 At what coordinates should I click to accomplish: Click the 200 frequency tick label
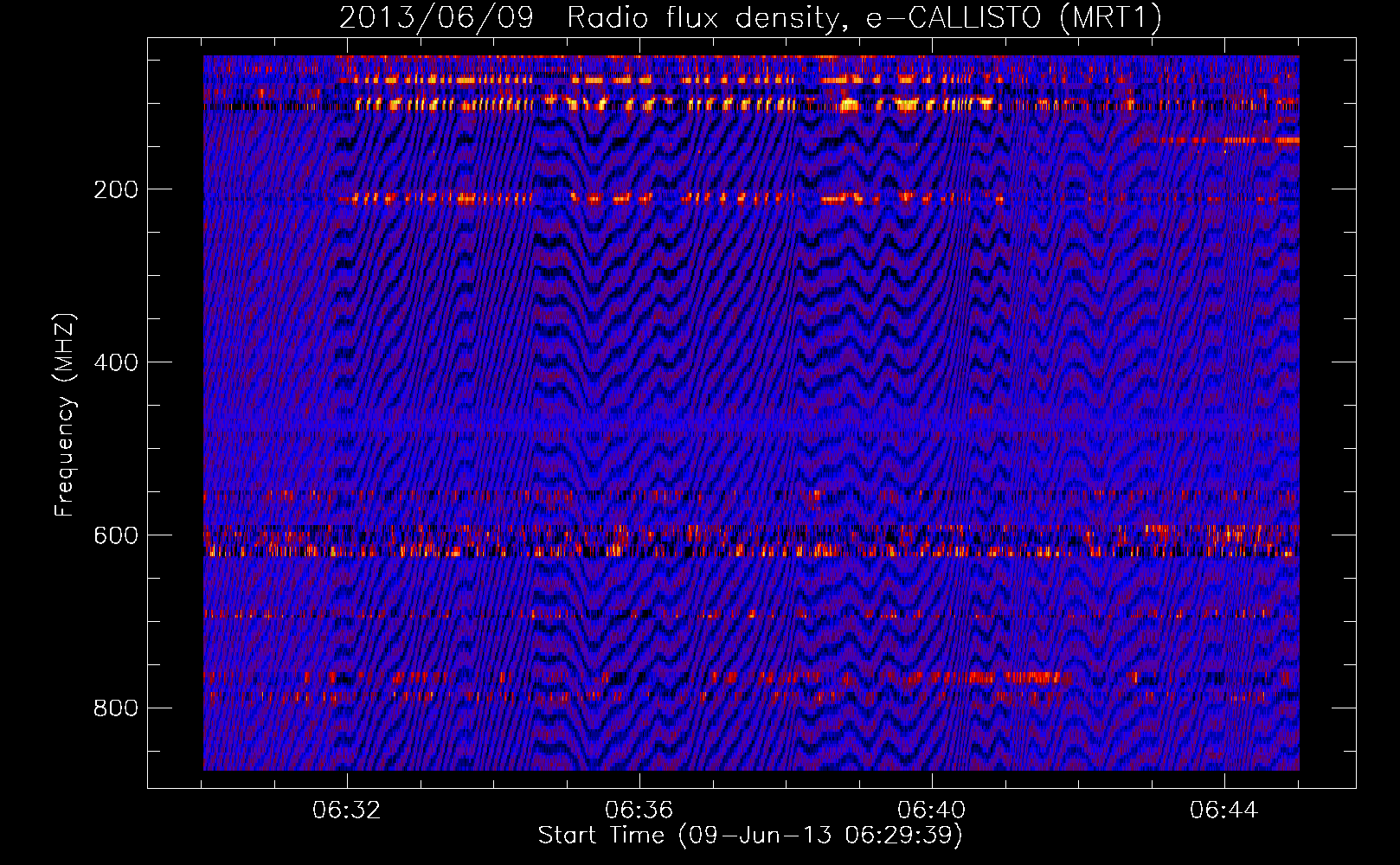coord(115,189)
